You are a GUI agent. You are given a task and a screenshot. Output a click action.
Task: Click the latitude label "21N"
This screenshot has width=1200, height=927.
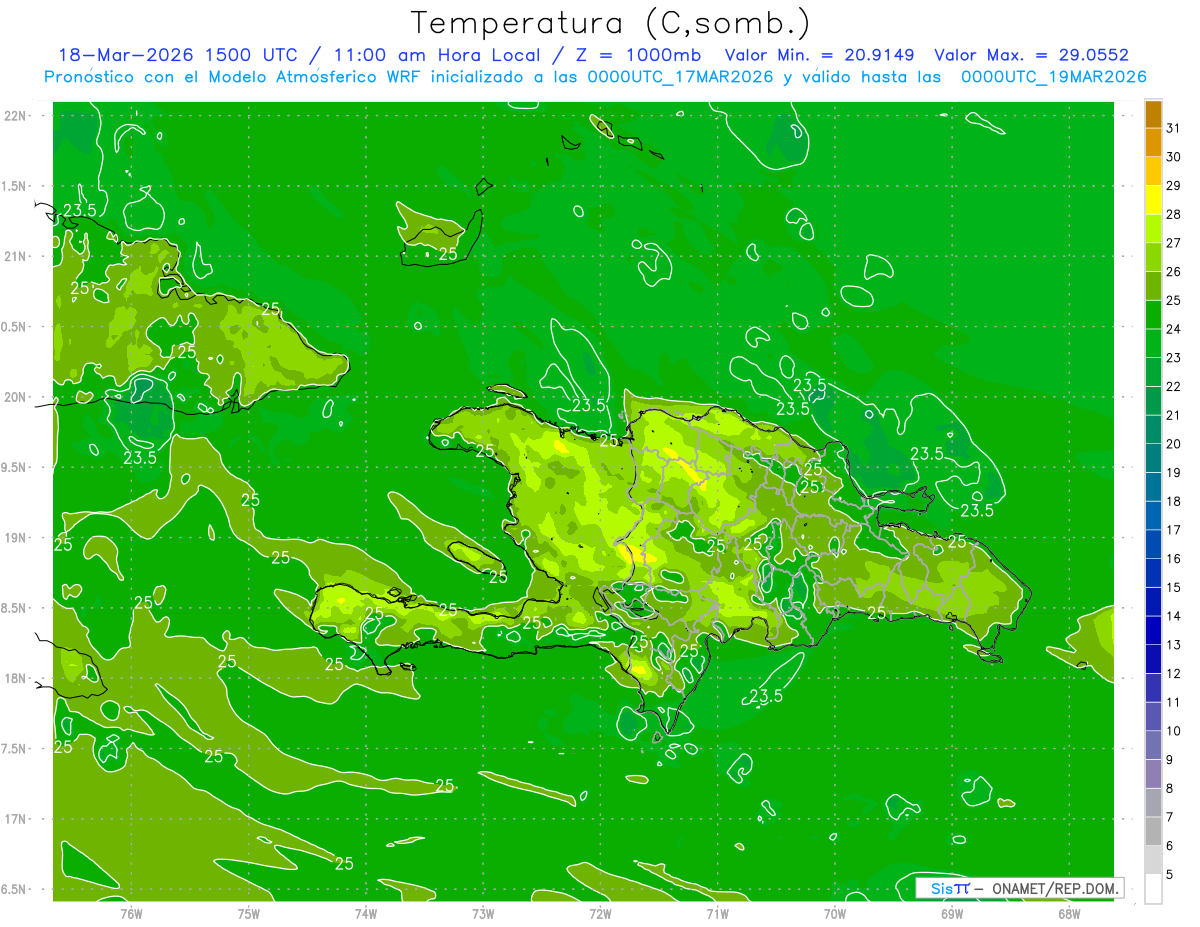tap(15, 256)
